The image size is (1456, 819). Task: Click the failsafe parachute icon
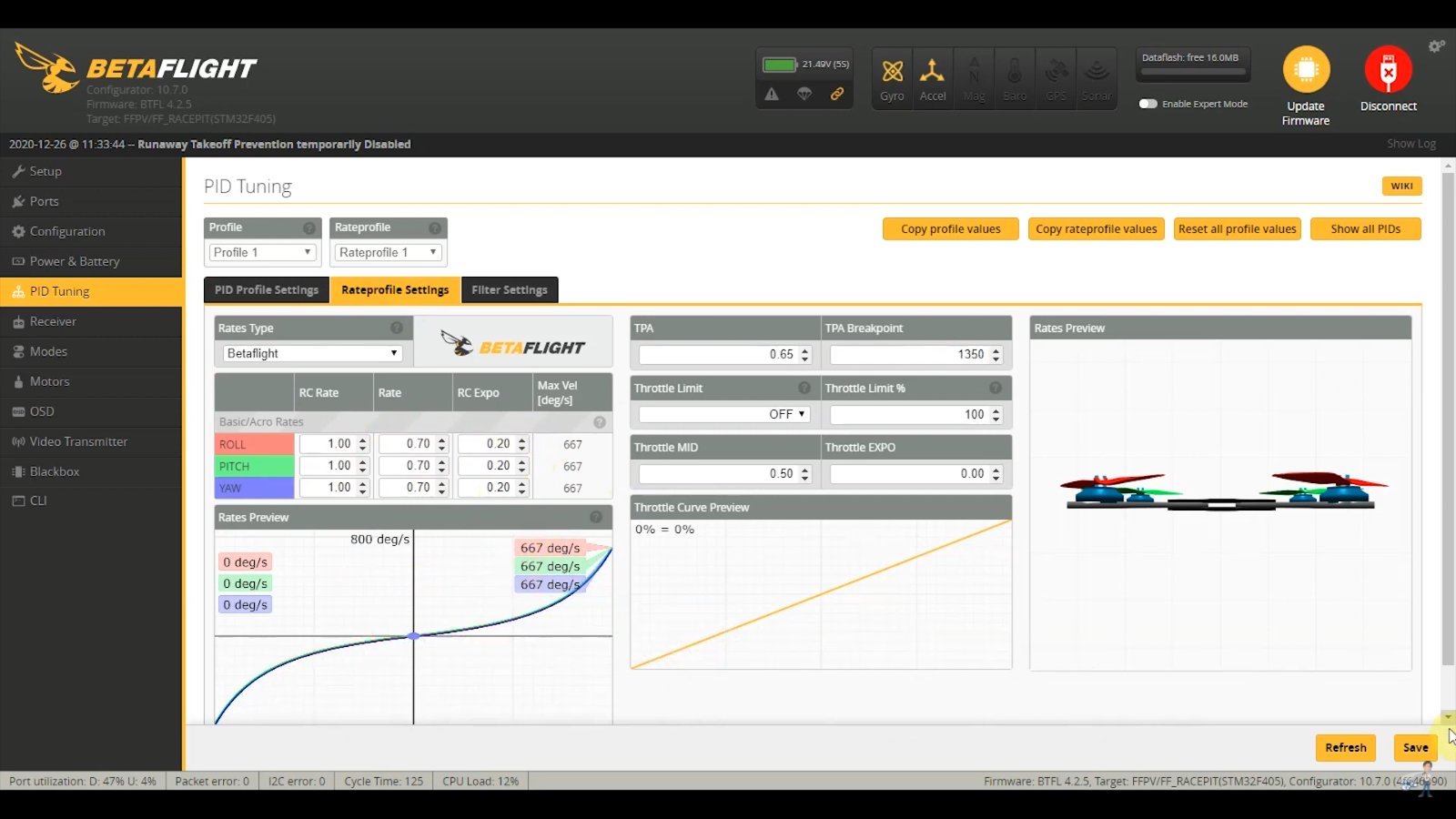point(804,94)
